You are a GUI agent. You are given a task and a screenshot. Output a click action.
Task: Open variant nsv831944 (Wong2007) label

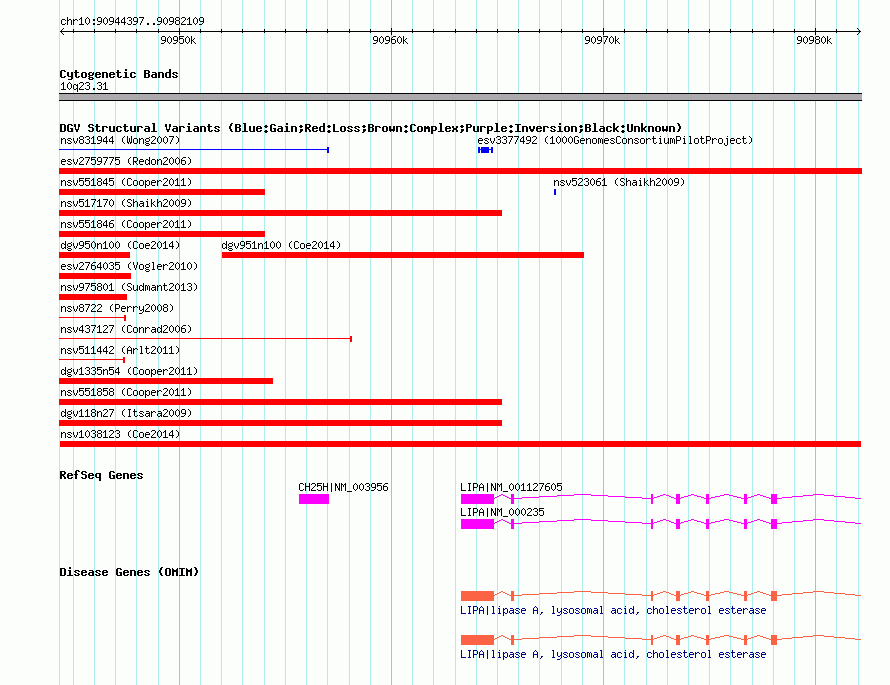(x=120, y=140)
